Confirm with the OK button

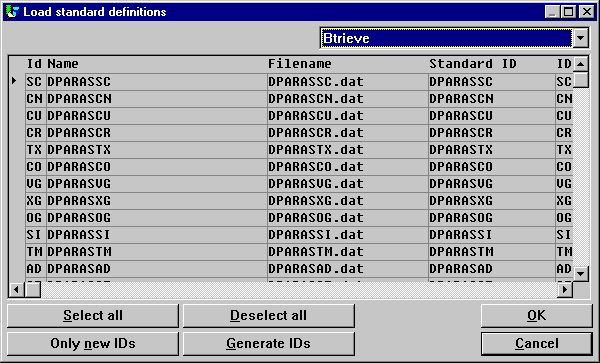[536, 316]
